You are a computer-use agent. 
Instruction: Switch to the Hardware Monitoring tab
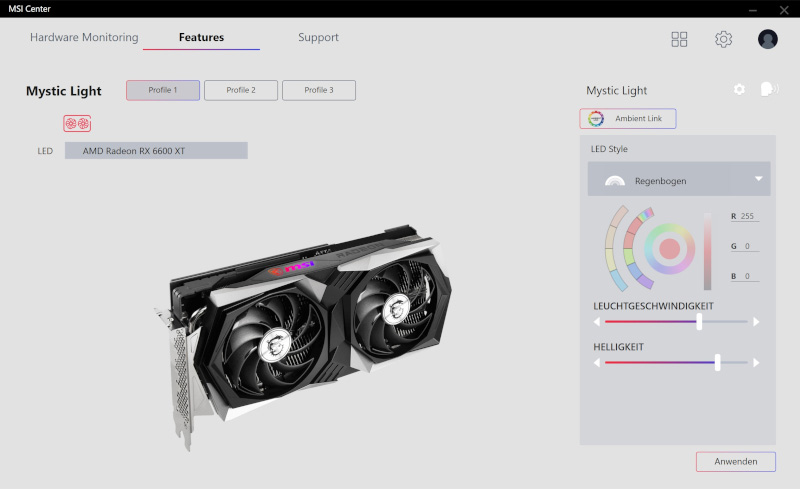point(84,37)
